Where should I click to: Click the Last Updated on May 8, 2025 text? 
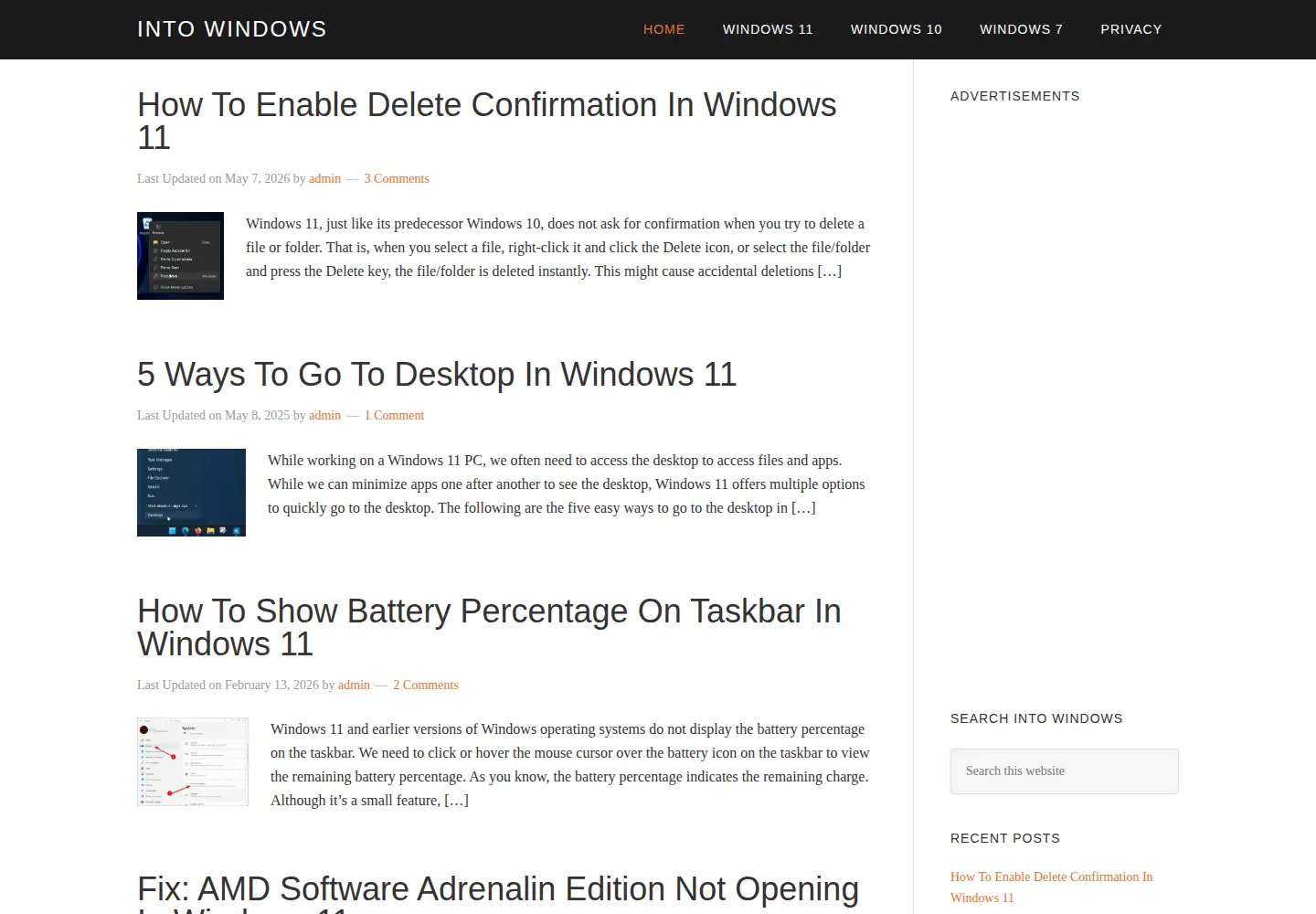point(214,415)
